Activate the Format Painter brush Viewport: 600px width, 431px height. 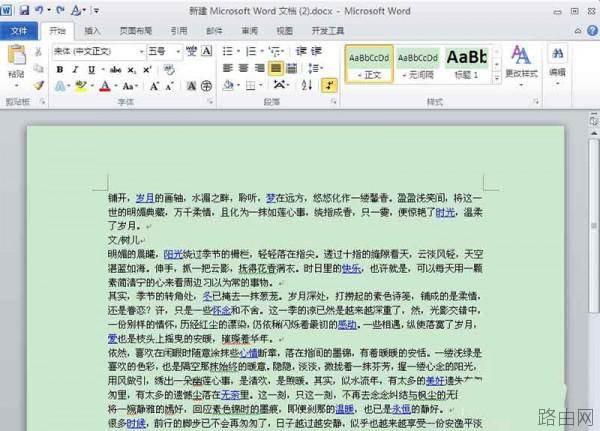(38, 85)
